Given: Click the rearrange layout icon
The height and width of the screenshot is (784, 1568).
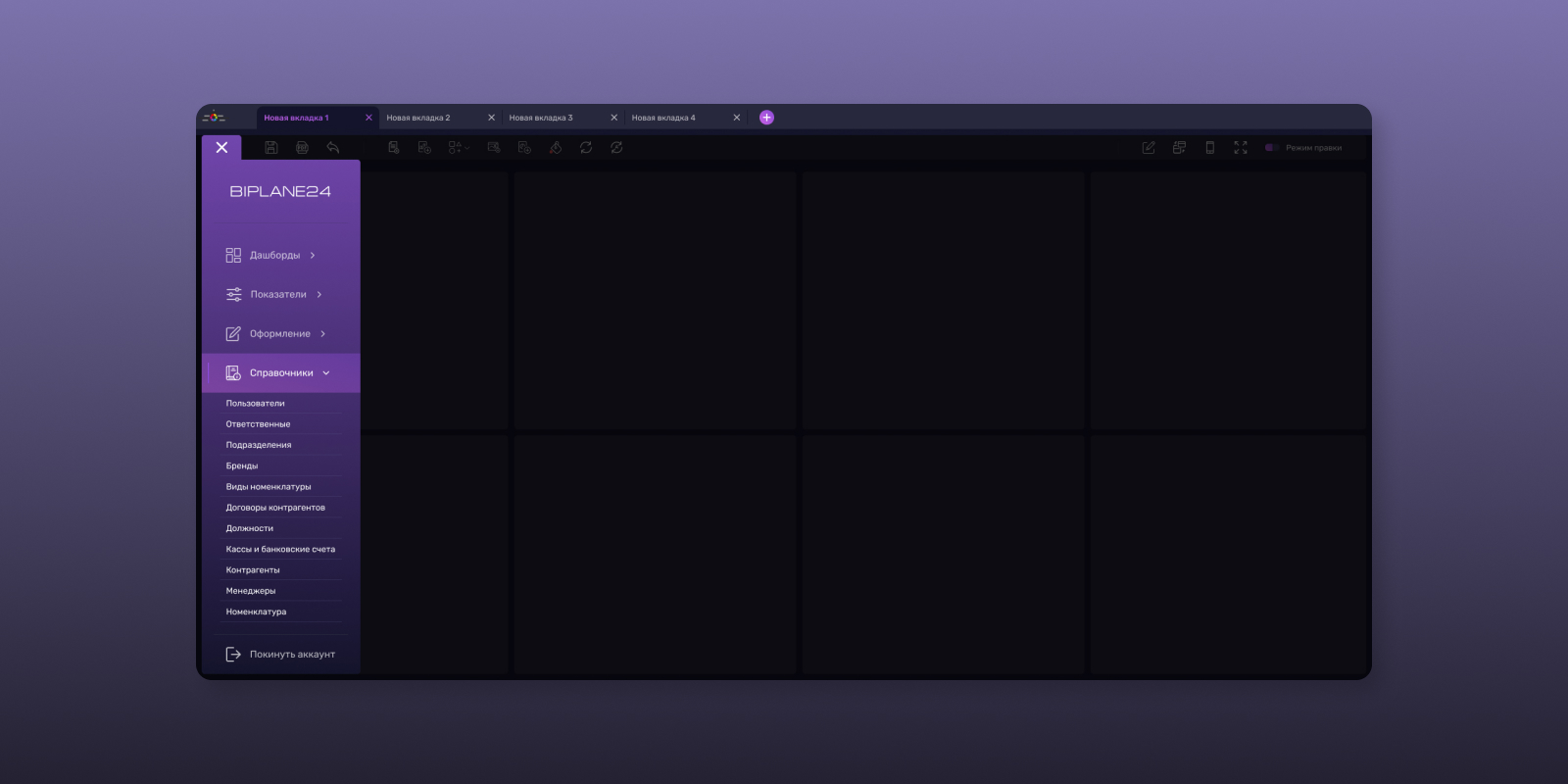Looking at the screenshot, I should tap(1179, 147).
